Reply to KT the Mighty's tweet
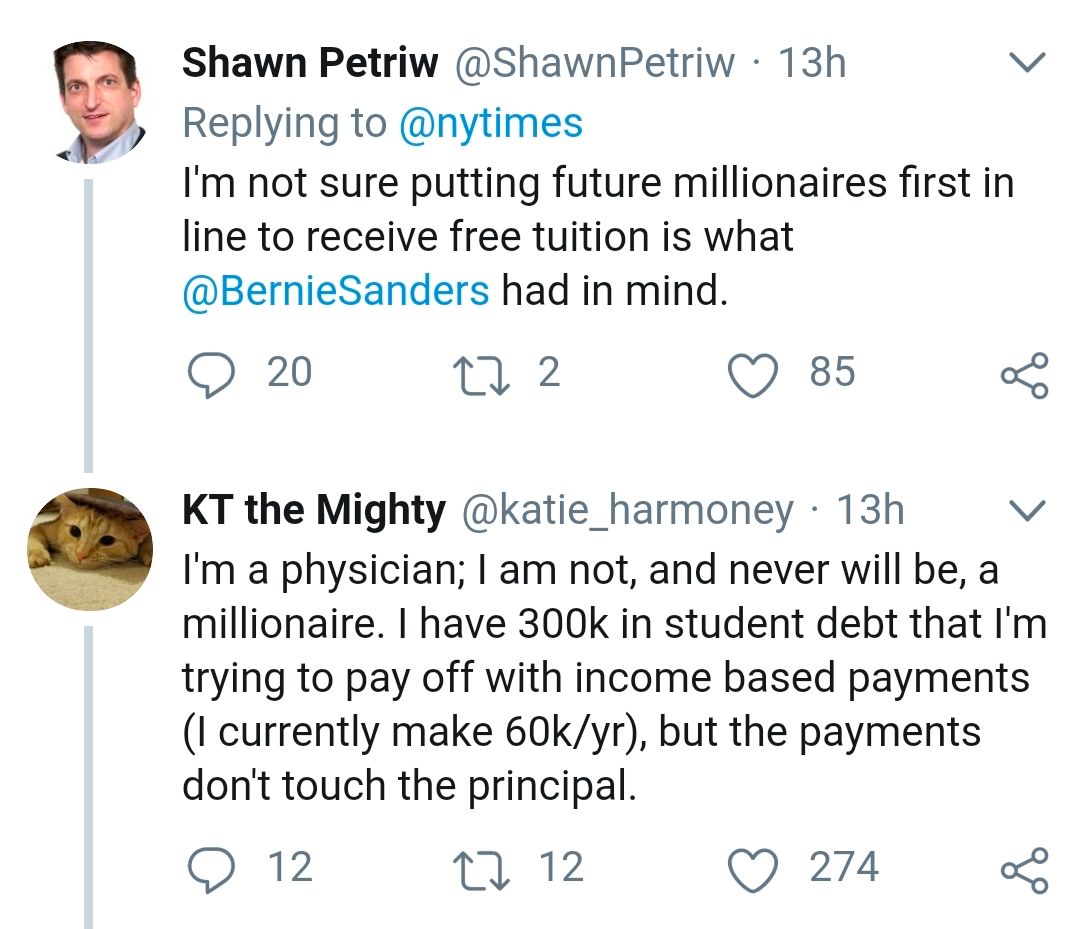The height and width of the screenshot is (929, 1080). [x=208, y=868]
